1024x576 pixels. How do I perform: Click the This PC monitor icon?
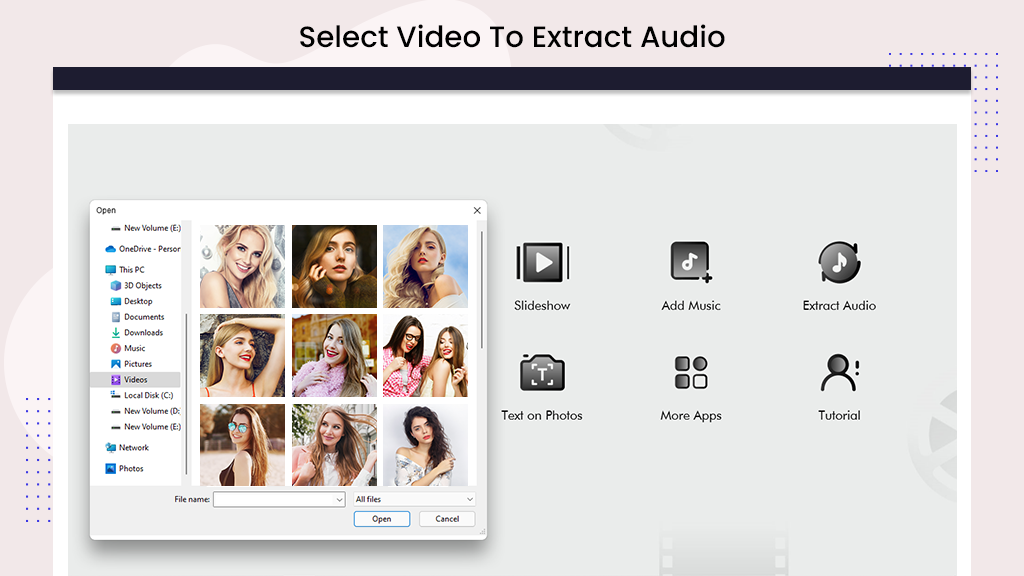(110, 270)
